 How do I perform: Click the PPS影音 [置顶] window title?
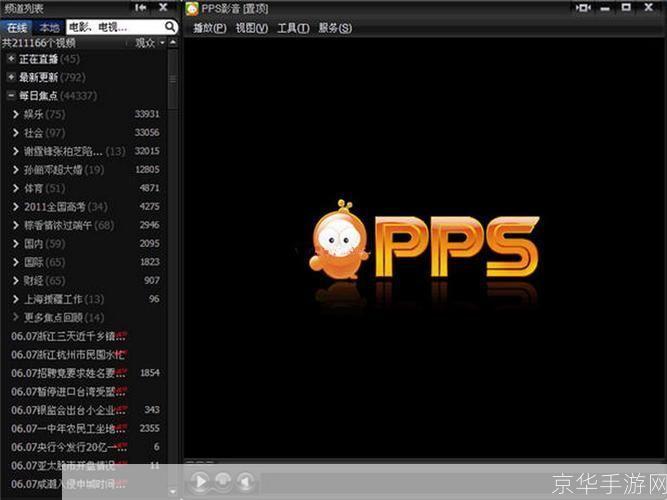[x=235, y=9]
